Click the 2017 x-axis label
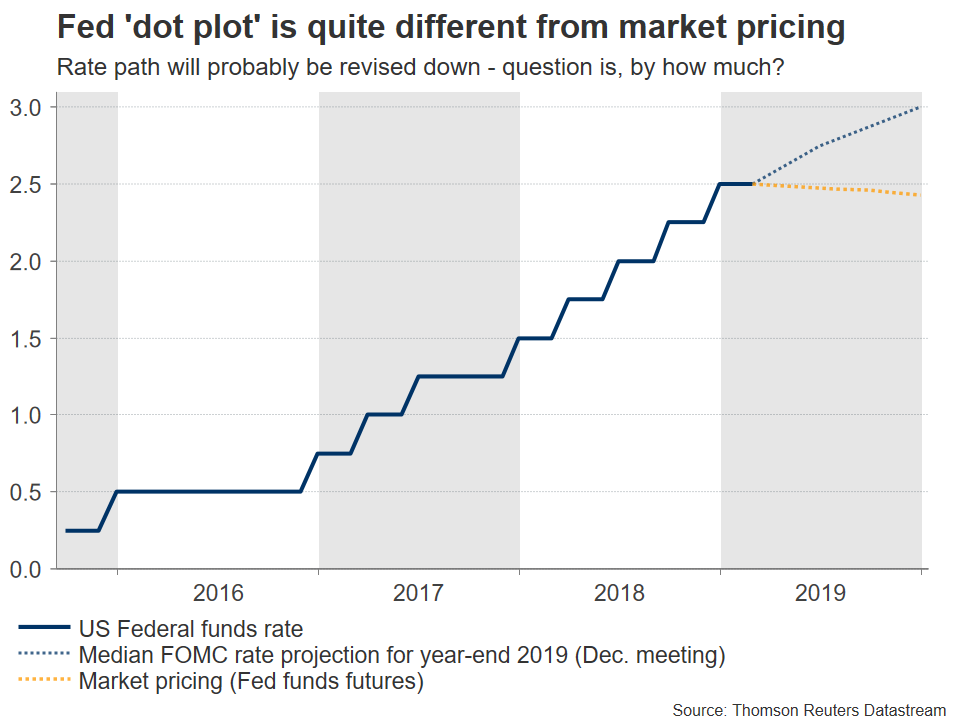 click(x=419, y=593)
